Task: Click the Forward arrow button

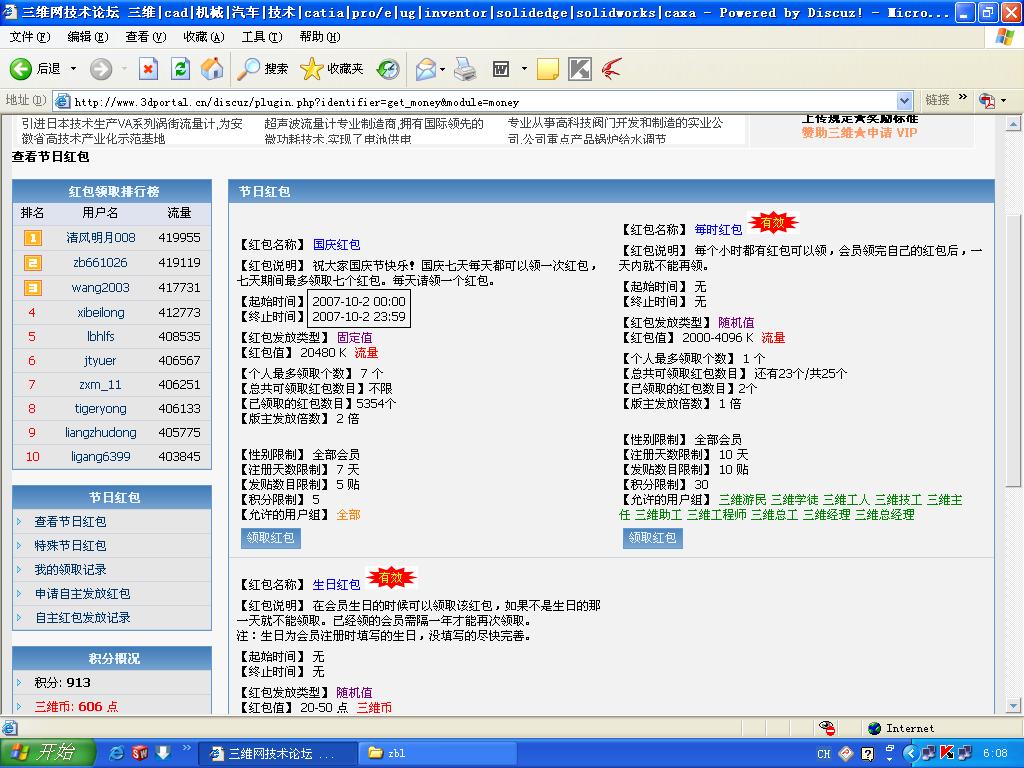Action: click(101, 69)
